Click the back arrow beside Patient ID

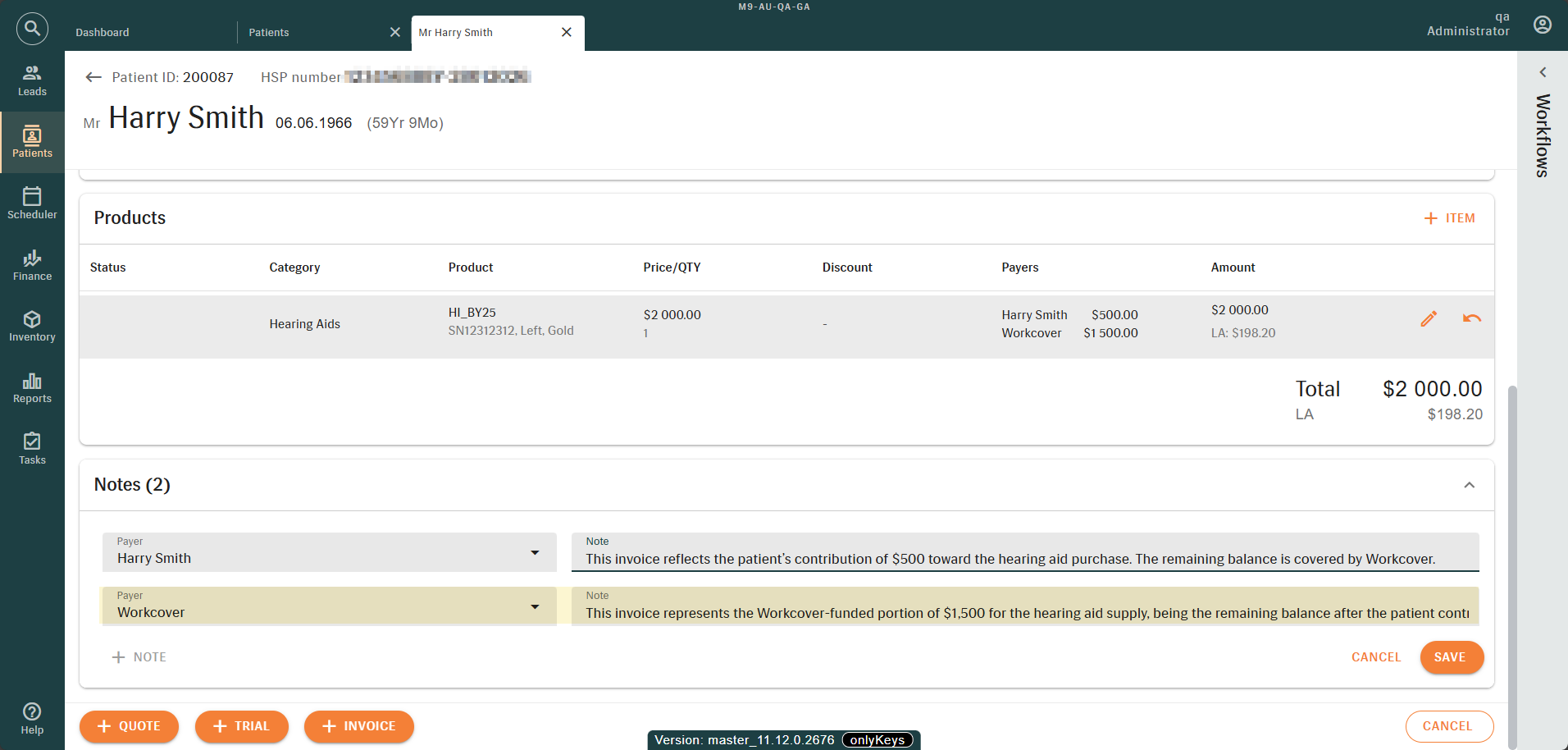[93, 77]
